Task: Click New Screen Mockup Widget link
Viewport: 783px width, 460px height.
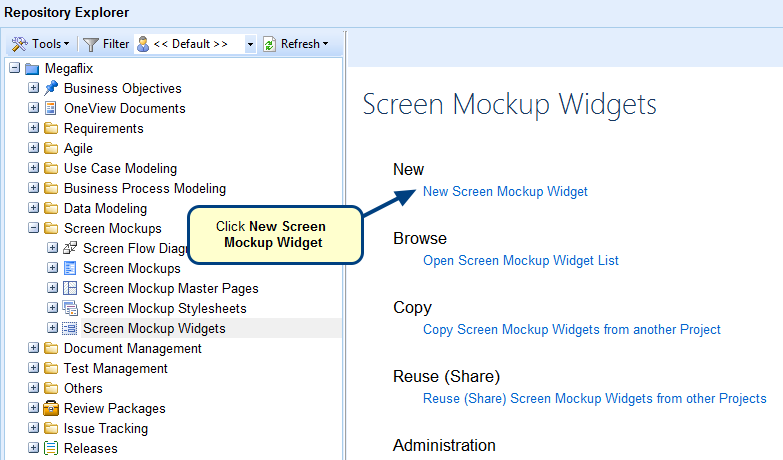Action: pos(505,191)
